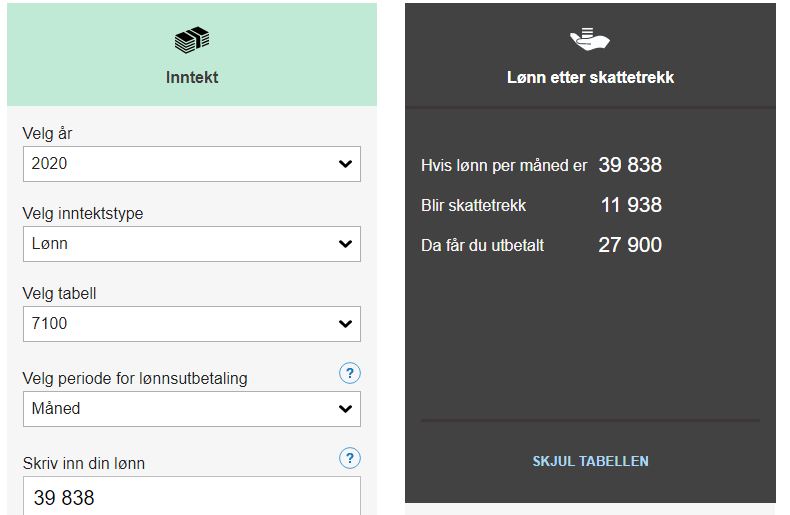
Task: Open the period dropdown showing Måned
Action: pos(192,409)
